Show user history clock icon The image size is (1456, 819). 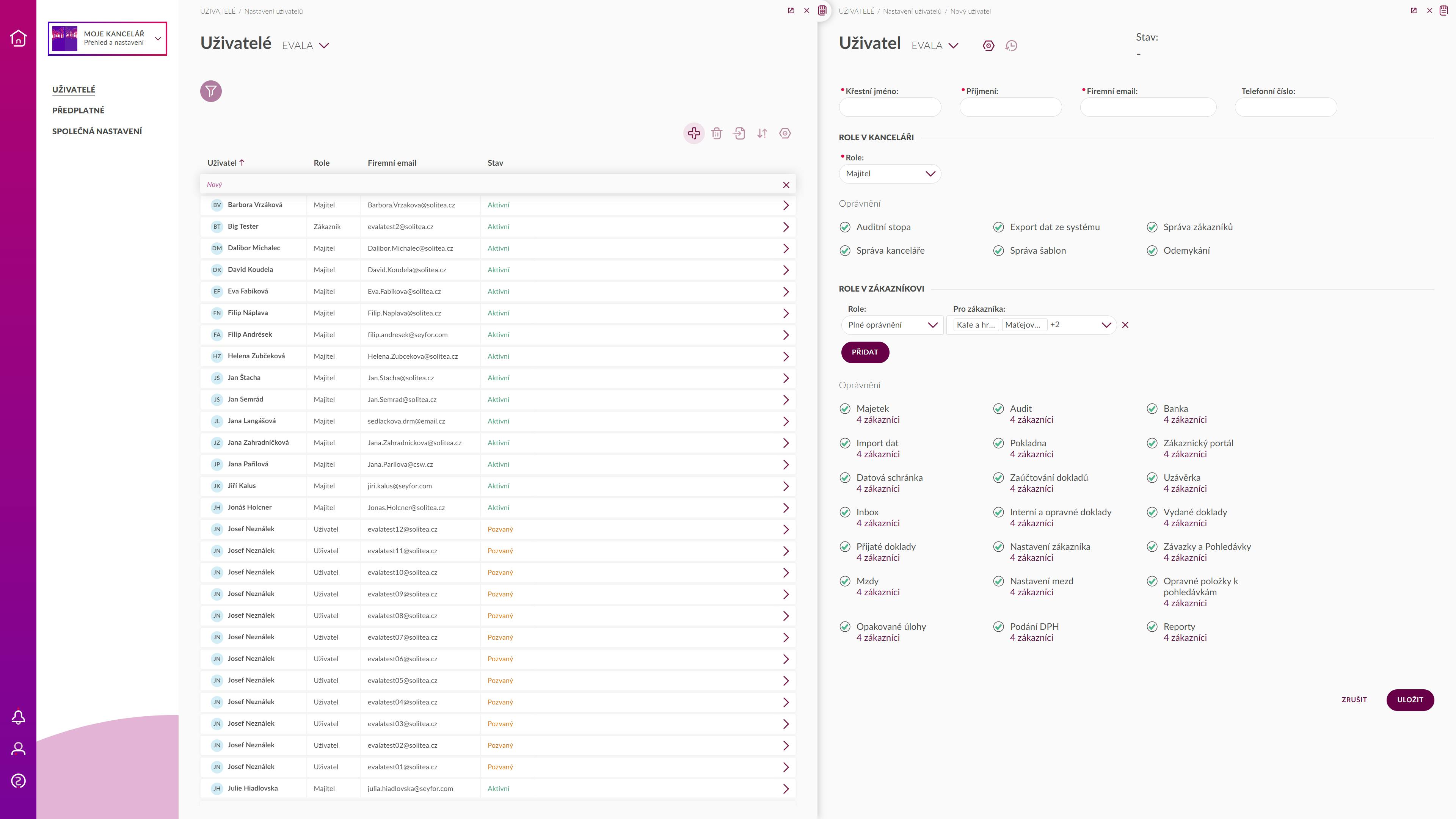[1011, 46]
